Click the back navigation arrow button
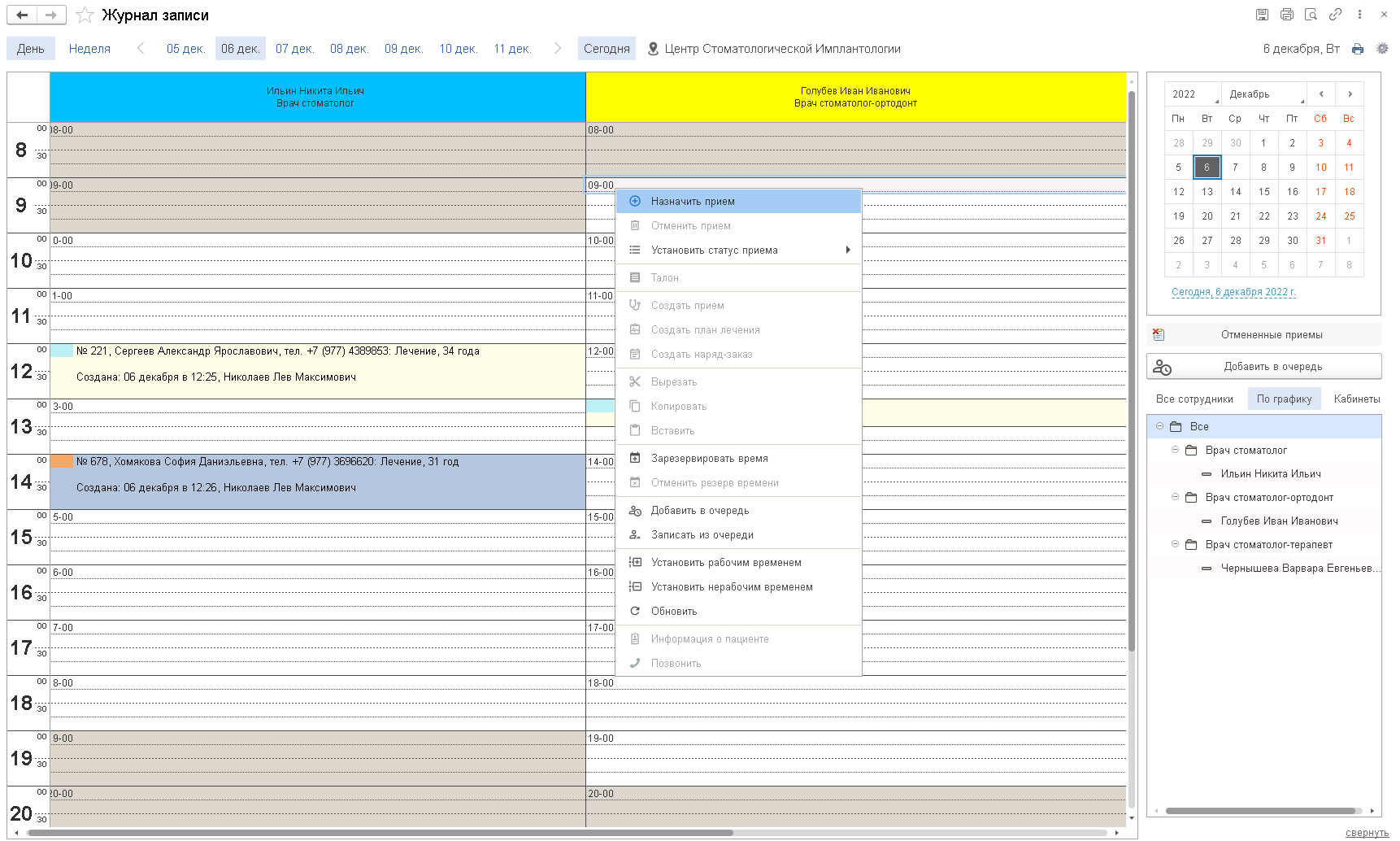Image resolution: width=1400 pixels, height=841 pixels. coord(22,15)
